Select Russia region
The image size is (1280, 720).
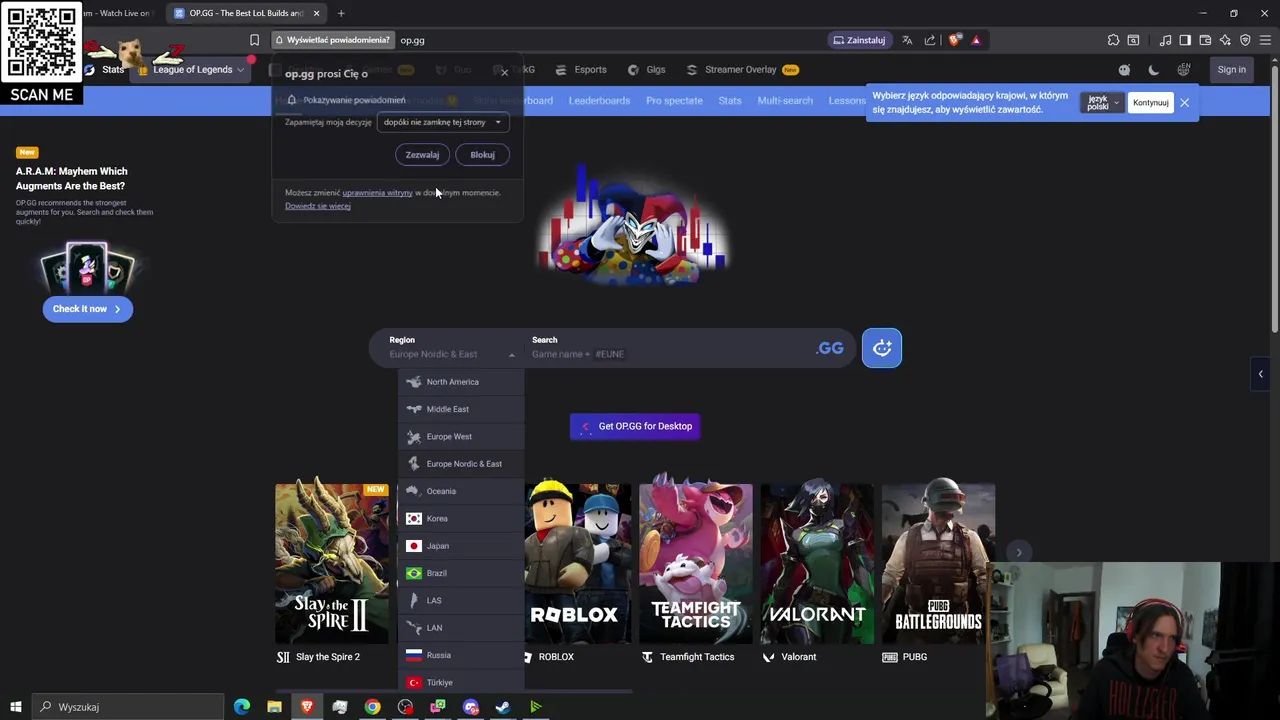[x=461, y=655]
